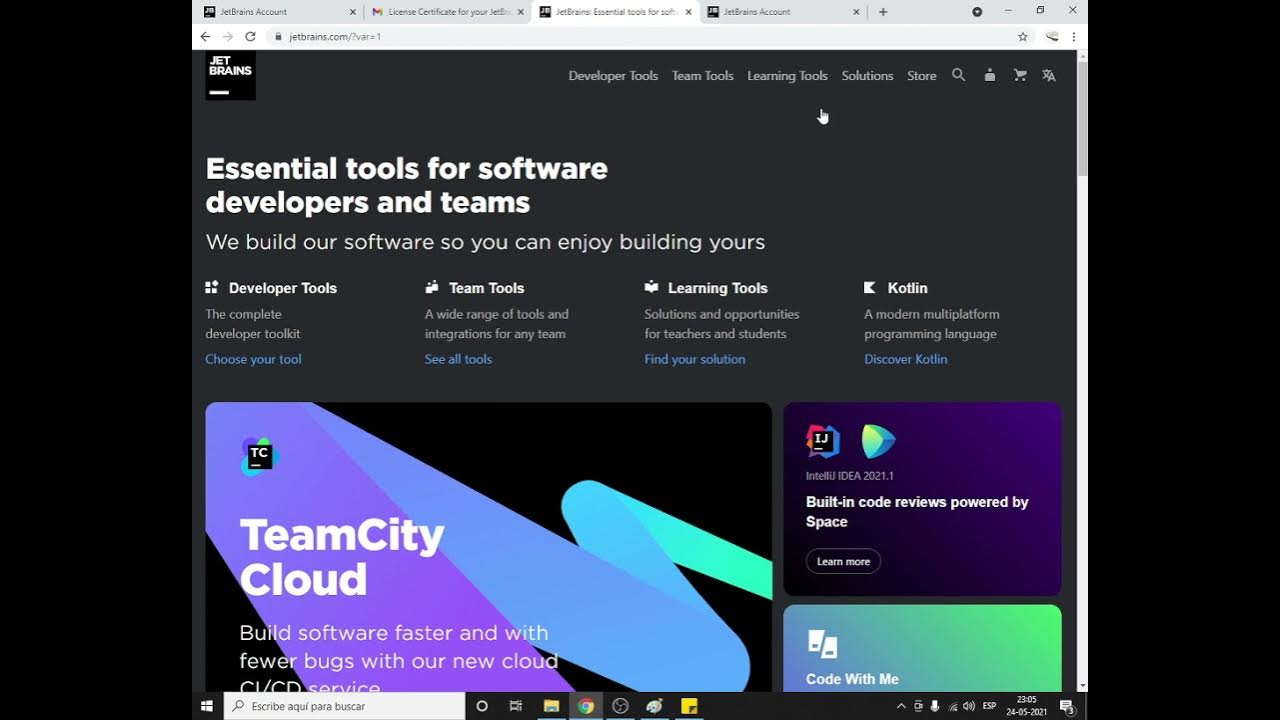Screen dimensions: 1280x720
Task: Switch to the last JetBrains Account tab
Action: (783, 12)
